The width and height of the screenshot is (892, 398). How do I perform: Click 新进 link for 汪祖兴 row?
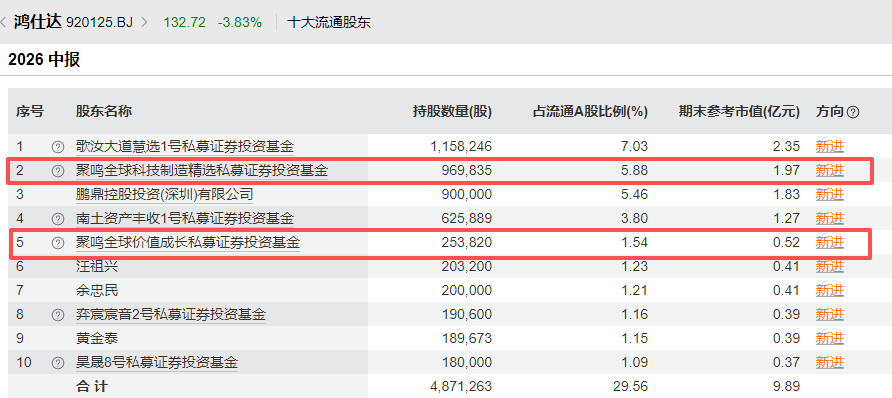click(x=829, y=266)
